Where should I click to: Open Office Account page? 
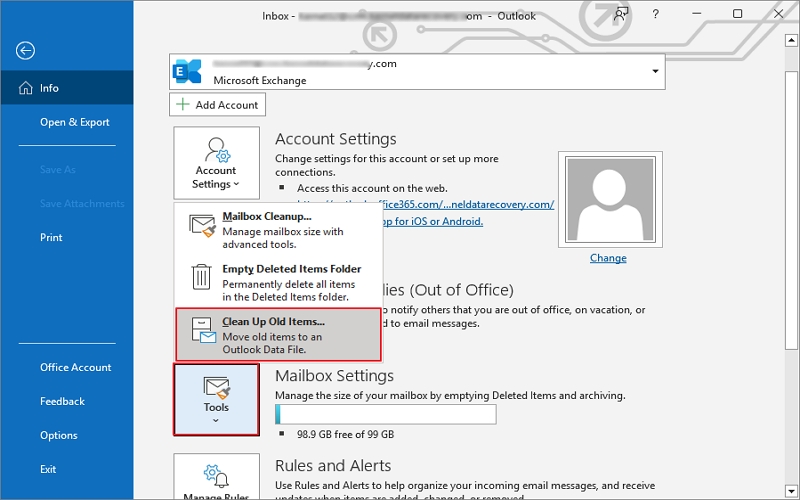pyautogui.click(x=75, y=367)
